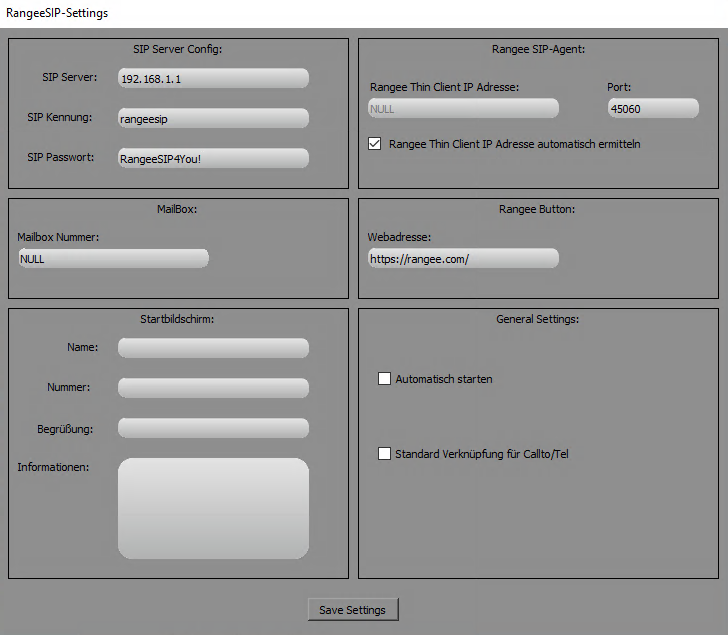The image size is (728, 635).
Task: Focus the SIP Kennung input field
Action: (213, 118)
